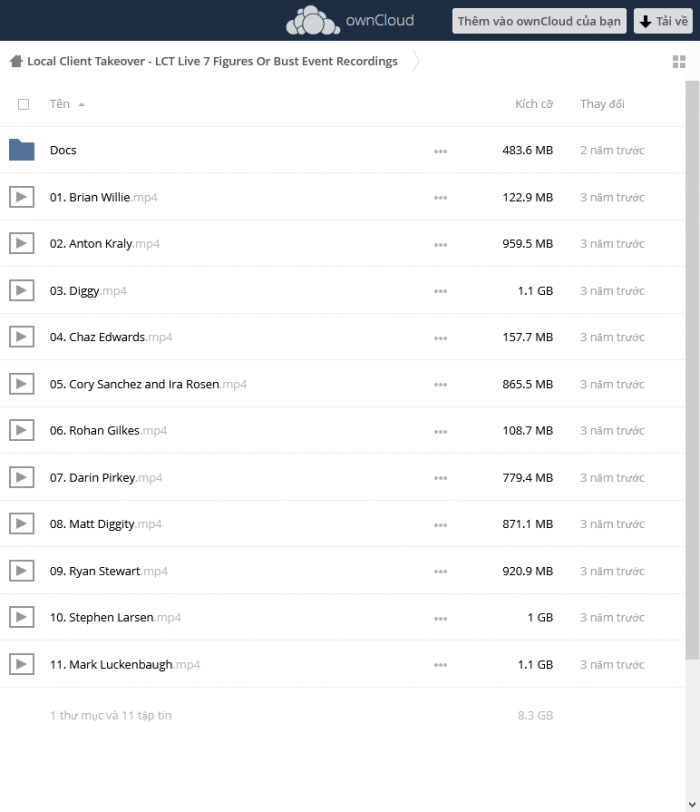This screenshot has height=812, width=700.
Task: Open actions menu for 05. Cory Sanchez
Action: click(441, 385)
